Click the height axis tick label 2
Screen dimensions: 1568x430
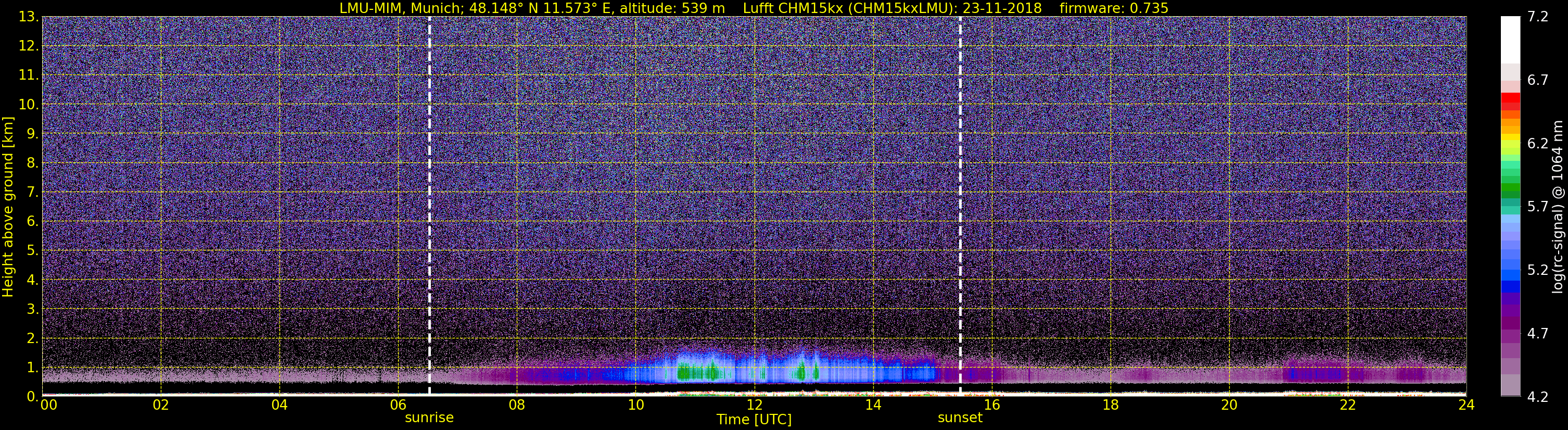coord(32,339)
